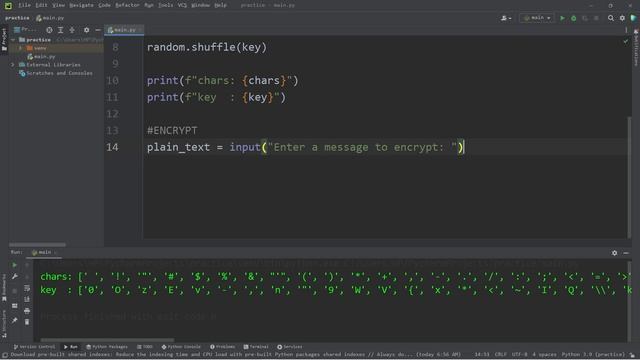Run the program with the toolbar play button
Image resolution: width=640 pixels, height=360 pixels.
(562, 18)
